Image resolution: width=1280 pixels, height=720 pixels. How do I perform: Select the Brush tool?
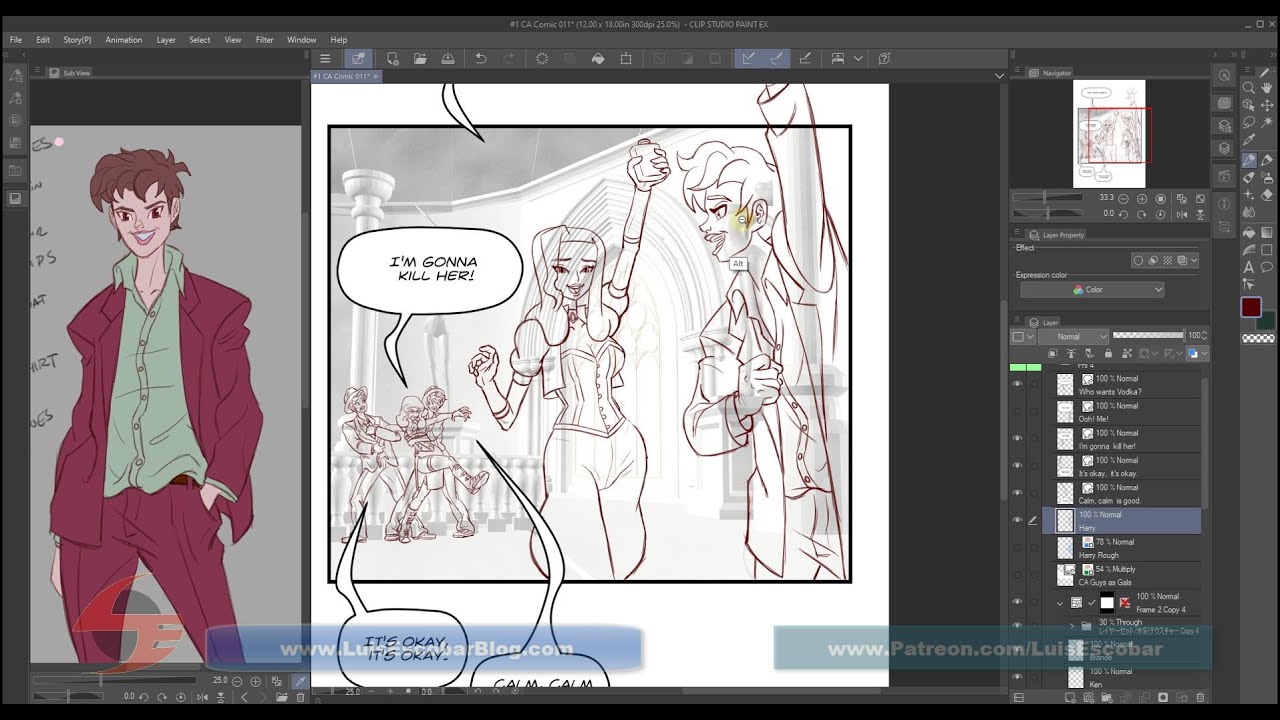[x=1249, y=177]
